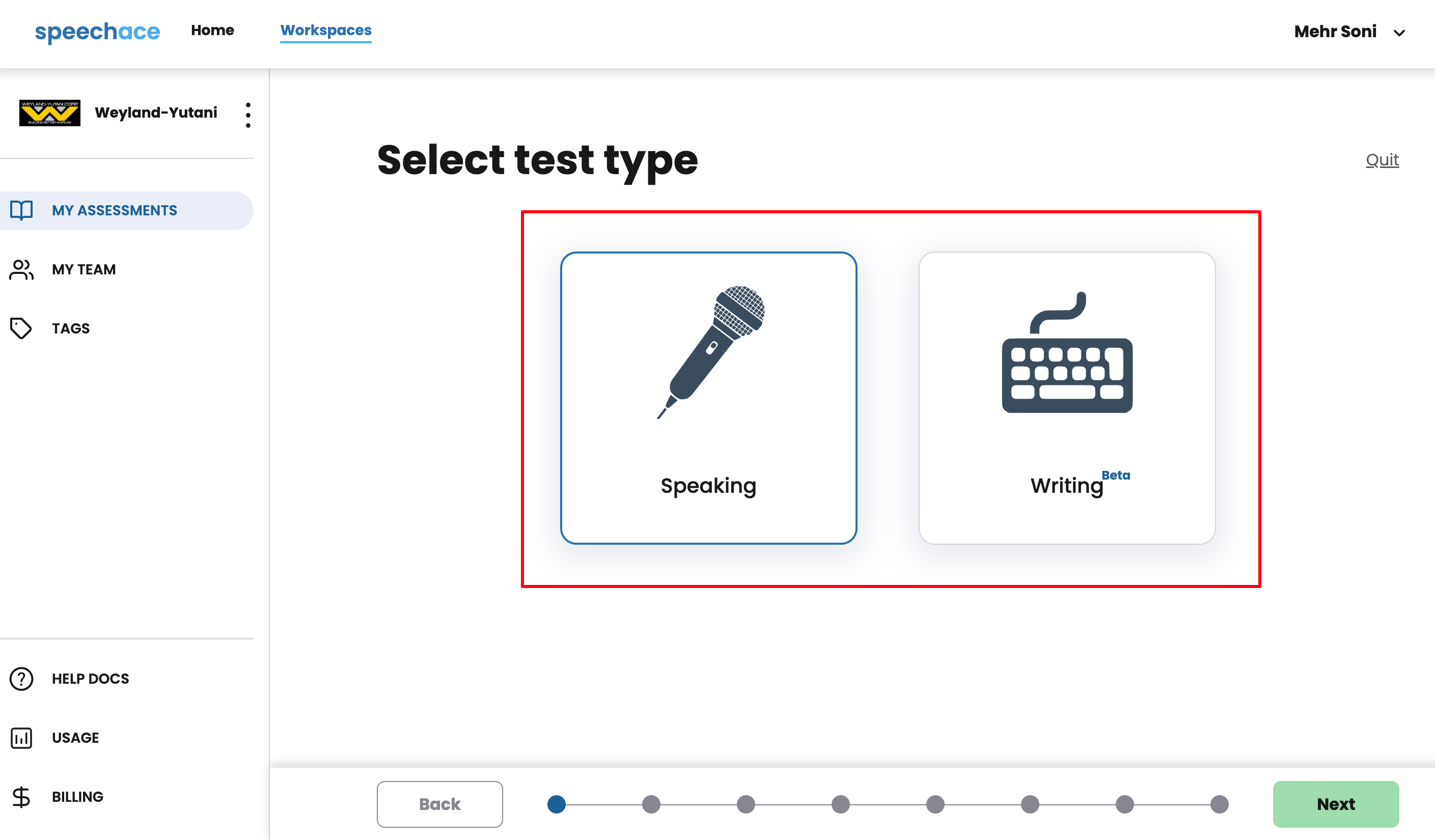Open the workspace three-dot options menu
Image resolution: width=1435 pixels, height=840 pixels.
[x=247, y=115]
